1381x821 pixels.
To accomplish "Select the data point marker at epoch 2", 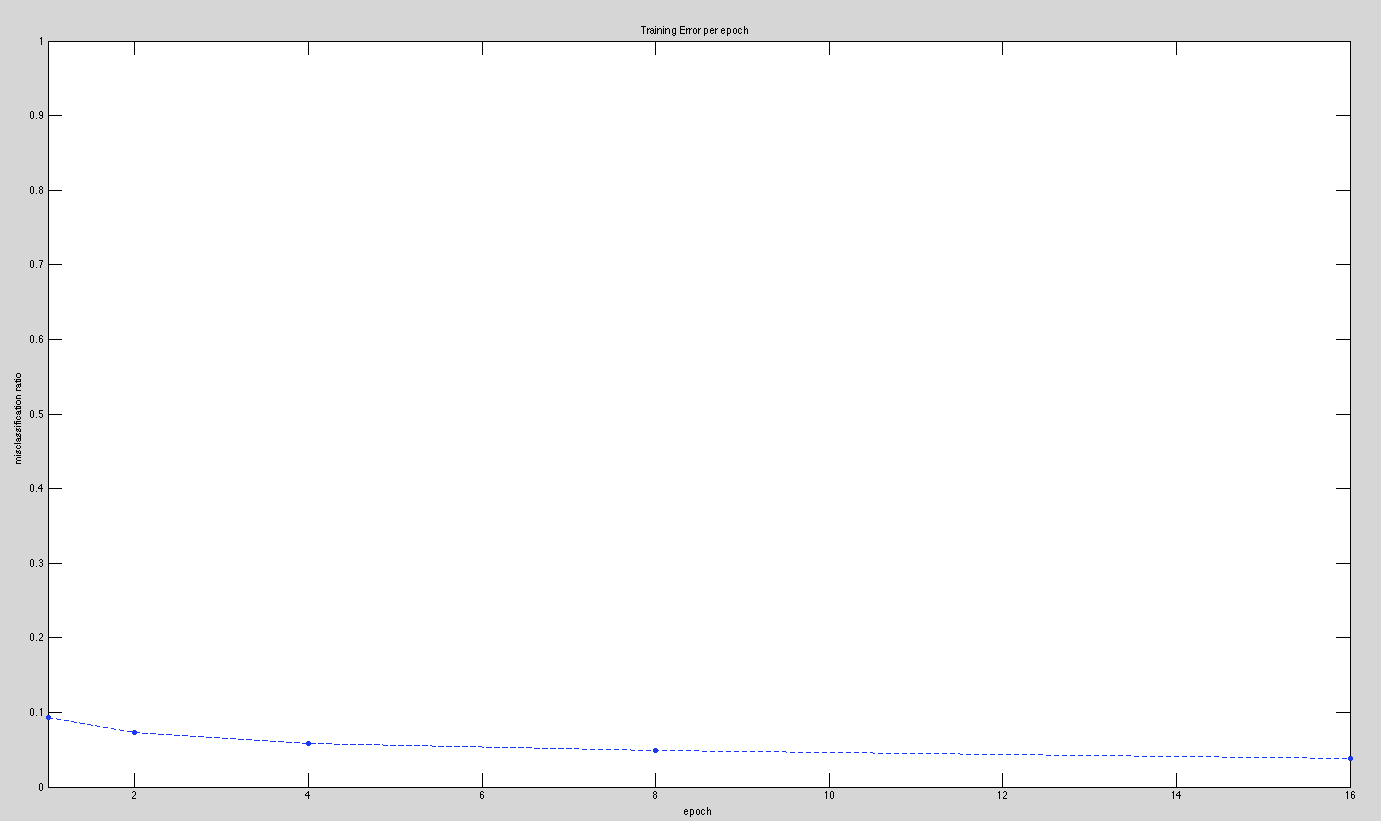I will [134, 732].
